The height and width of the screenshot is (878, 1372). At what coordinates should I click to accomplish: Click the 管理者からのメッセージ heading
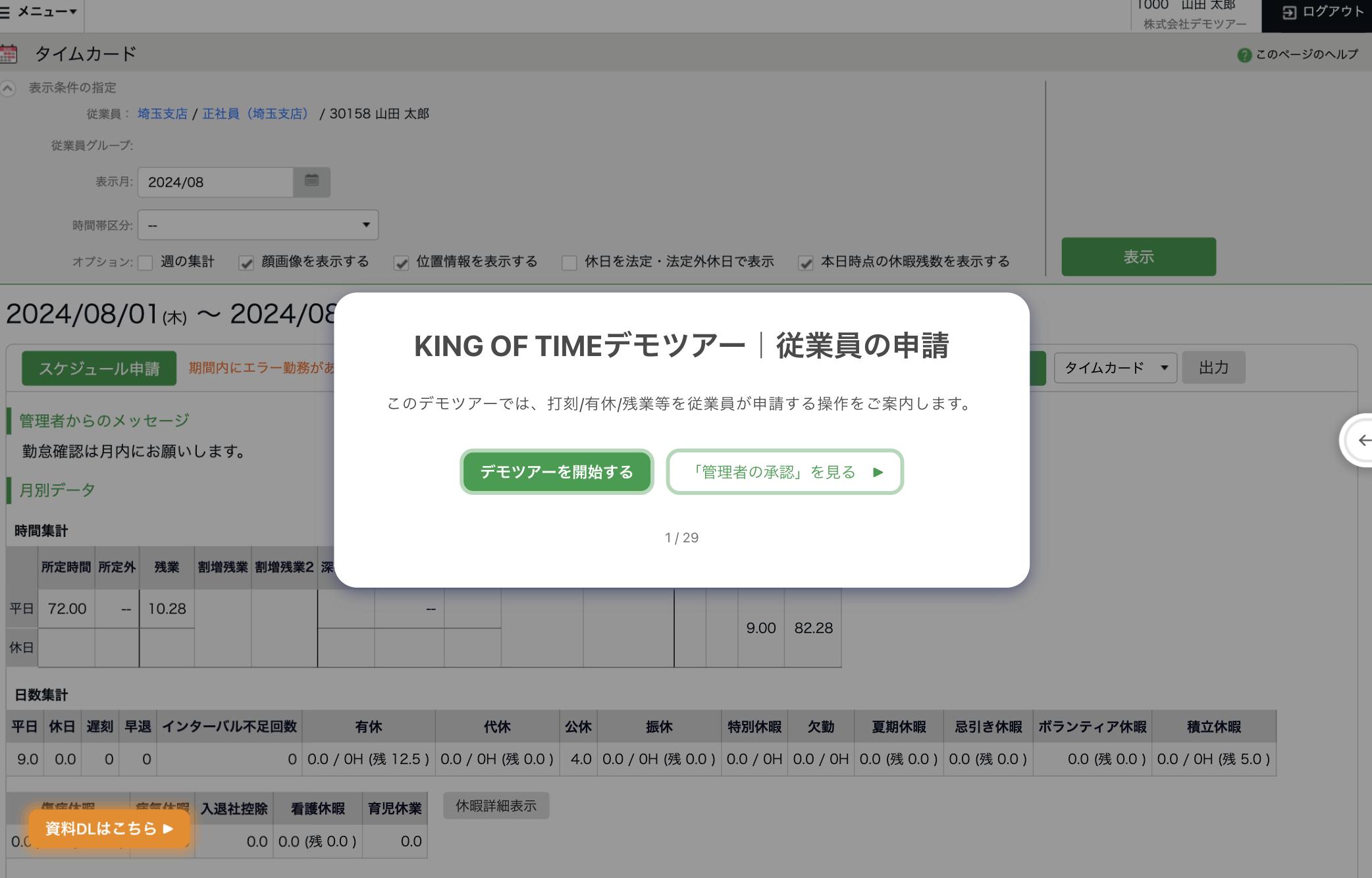(x=104, y=421)
